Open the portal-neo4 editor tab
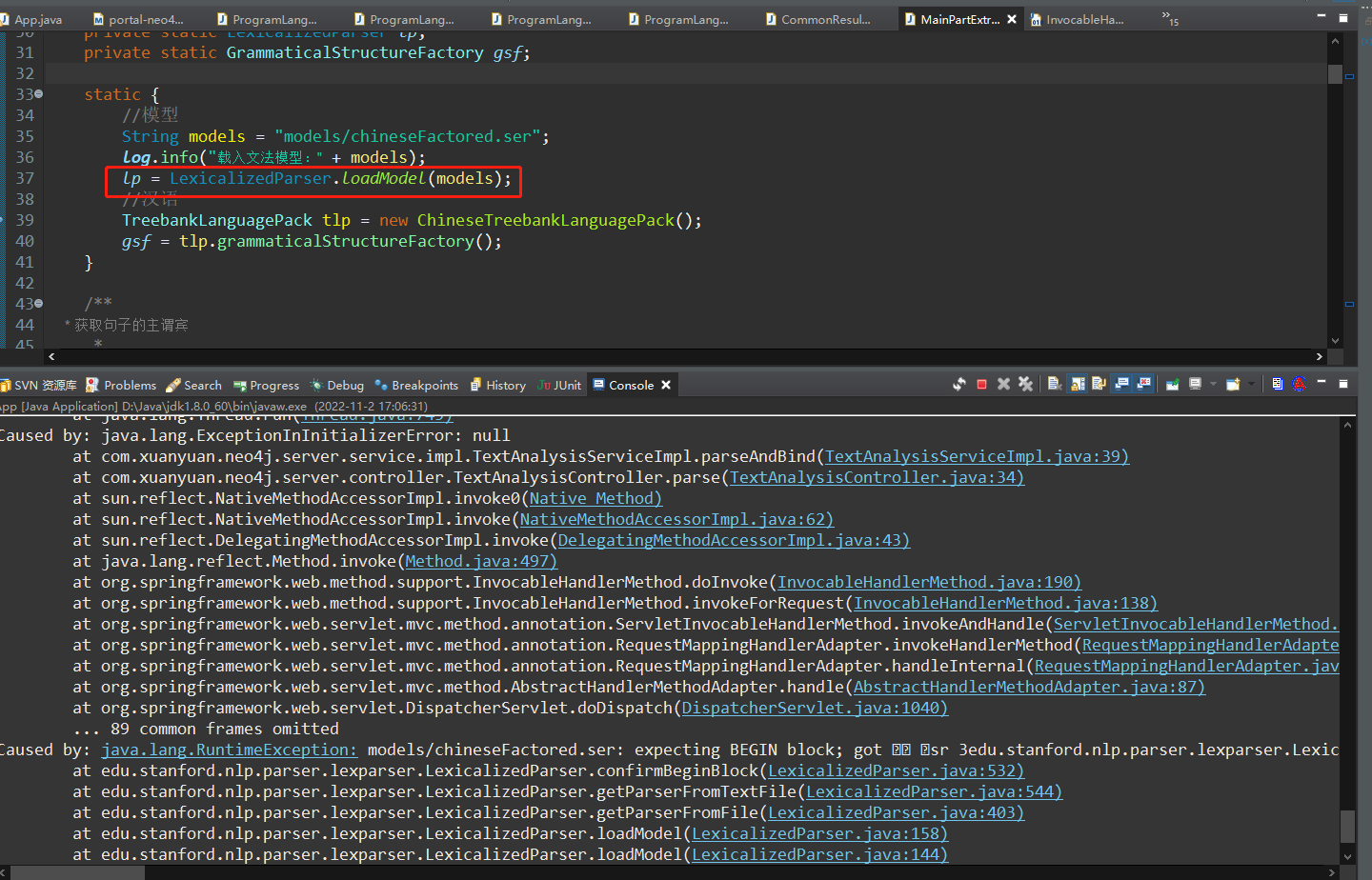The height and width of the screenshot is (880, 1372). [x=138, y=19]
